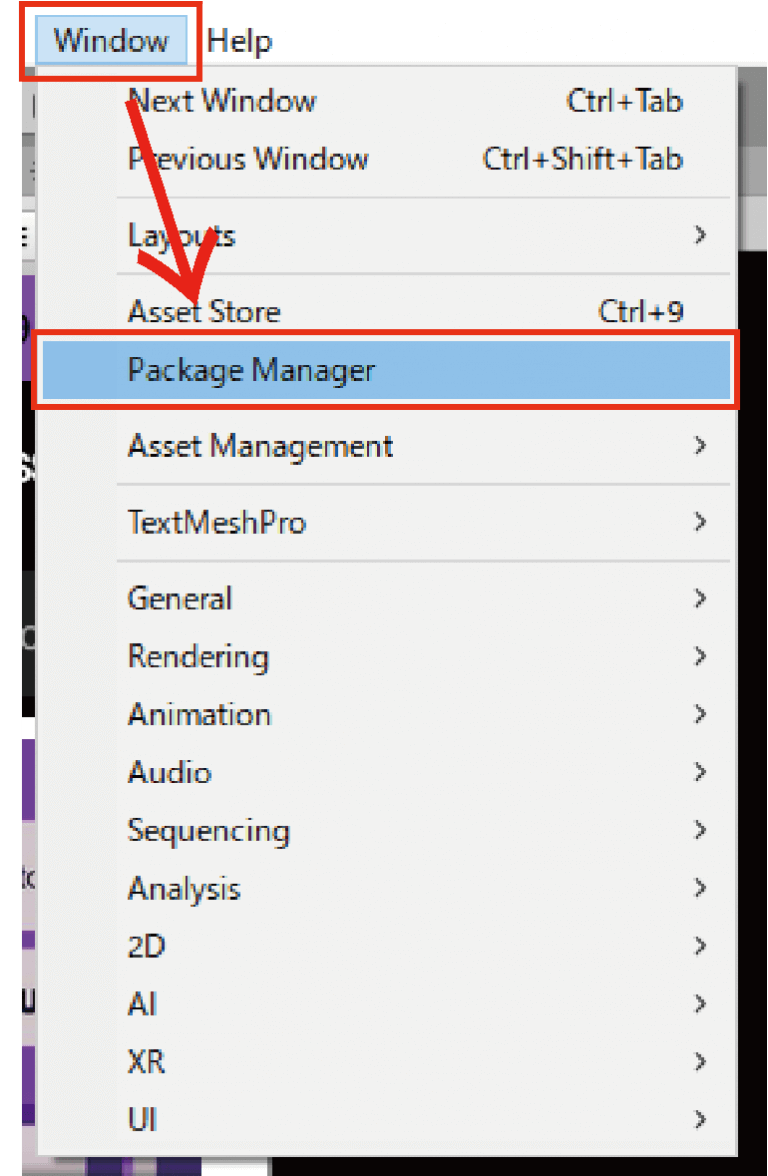This screenshot has height=1176, width=768.
Task: Expand the Sequencing submenu
Action: (x=209, y=830)
